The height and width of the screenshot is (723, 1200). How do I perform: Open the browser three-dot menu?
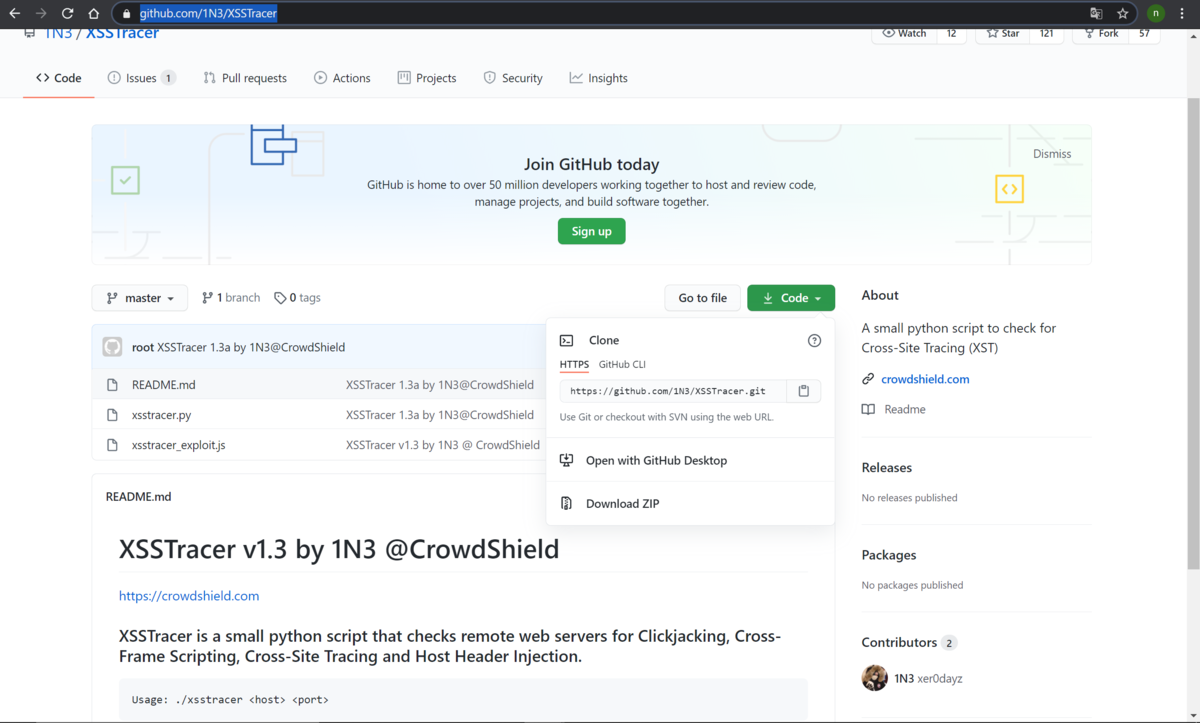[1184, 14]
